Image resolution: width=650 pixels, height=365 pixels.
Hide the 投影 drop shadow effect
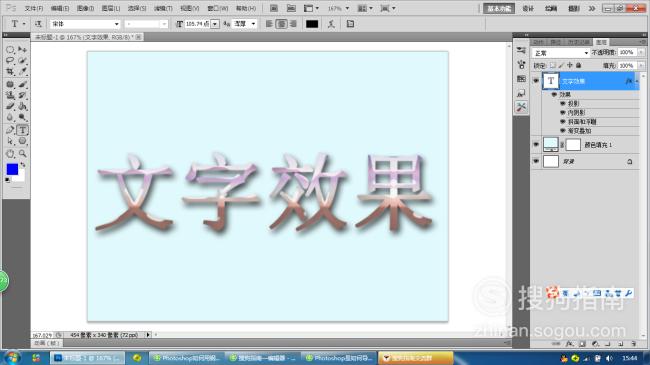tap(563, 104)
